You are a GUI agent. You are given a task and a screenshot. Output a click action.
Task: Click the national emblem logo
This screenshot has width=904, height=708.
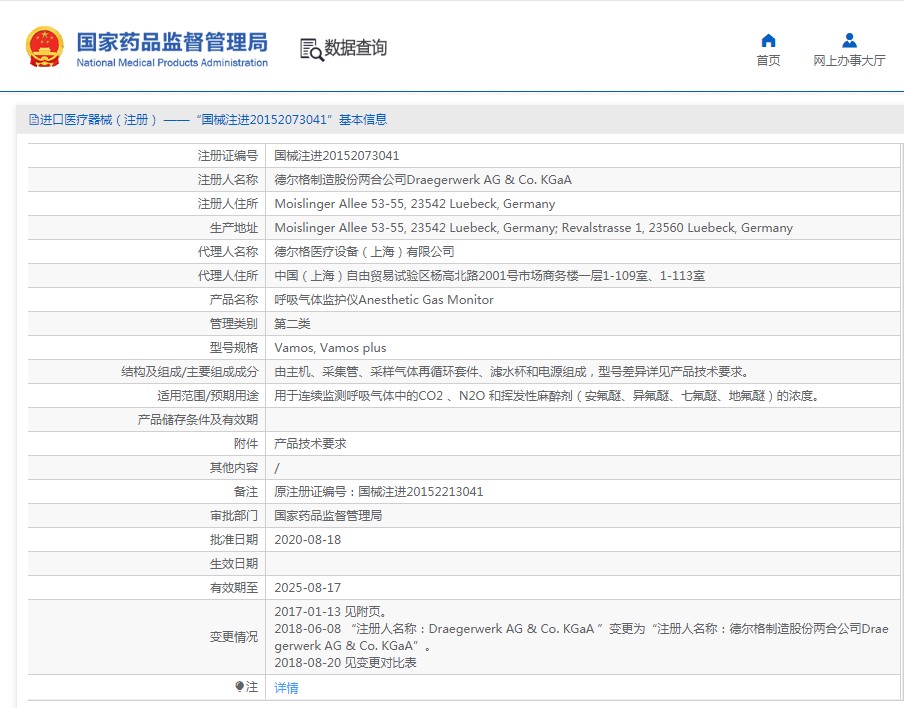[x=44, y=47]
